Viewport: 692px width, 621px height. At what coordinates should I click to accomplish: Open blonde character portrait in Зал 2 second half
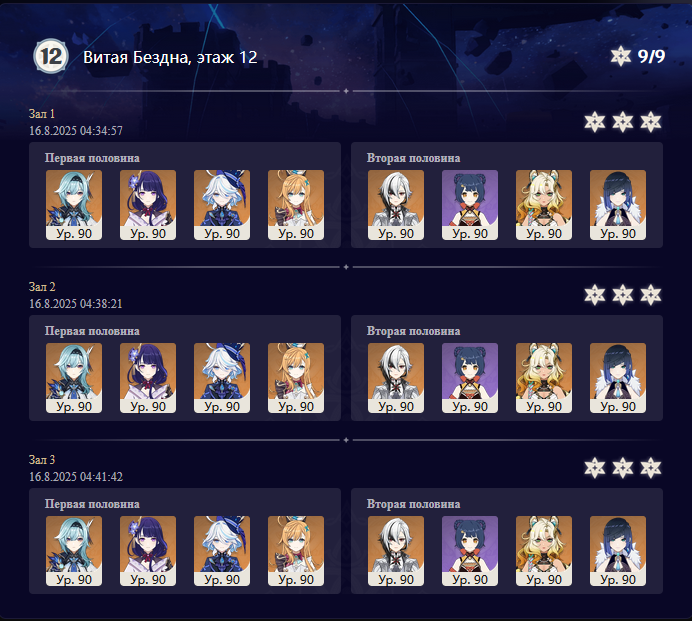(544, 378)
